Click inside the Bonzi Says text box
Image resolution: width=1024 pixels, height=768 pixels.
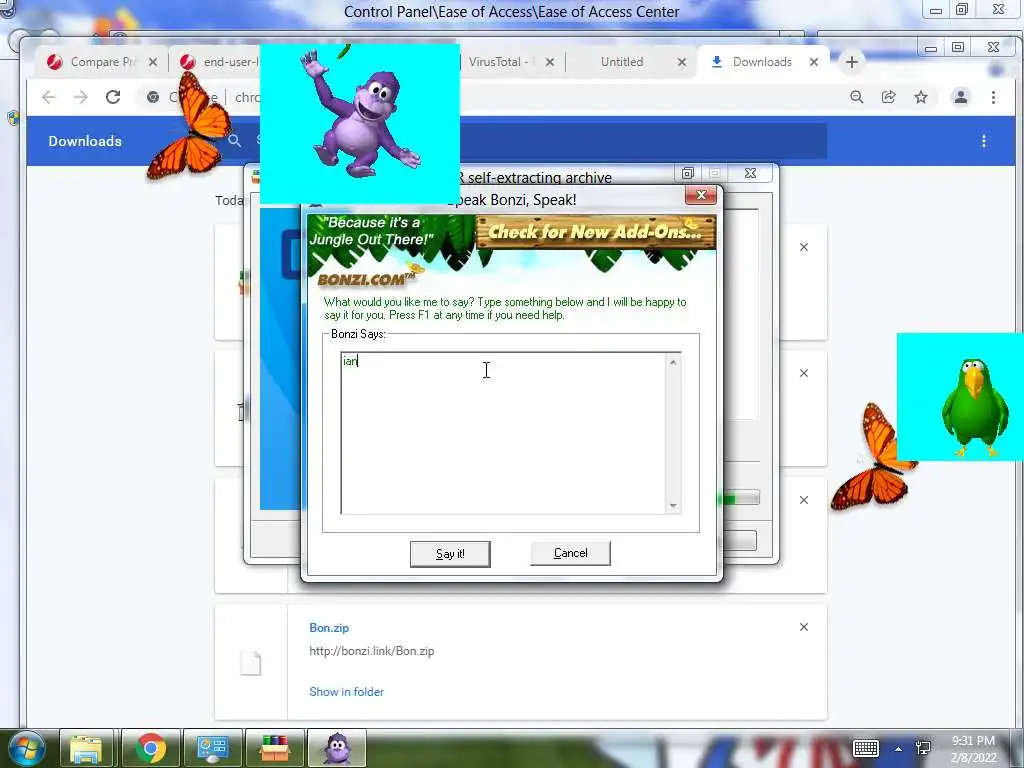503,433
